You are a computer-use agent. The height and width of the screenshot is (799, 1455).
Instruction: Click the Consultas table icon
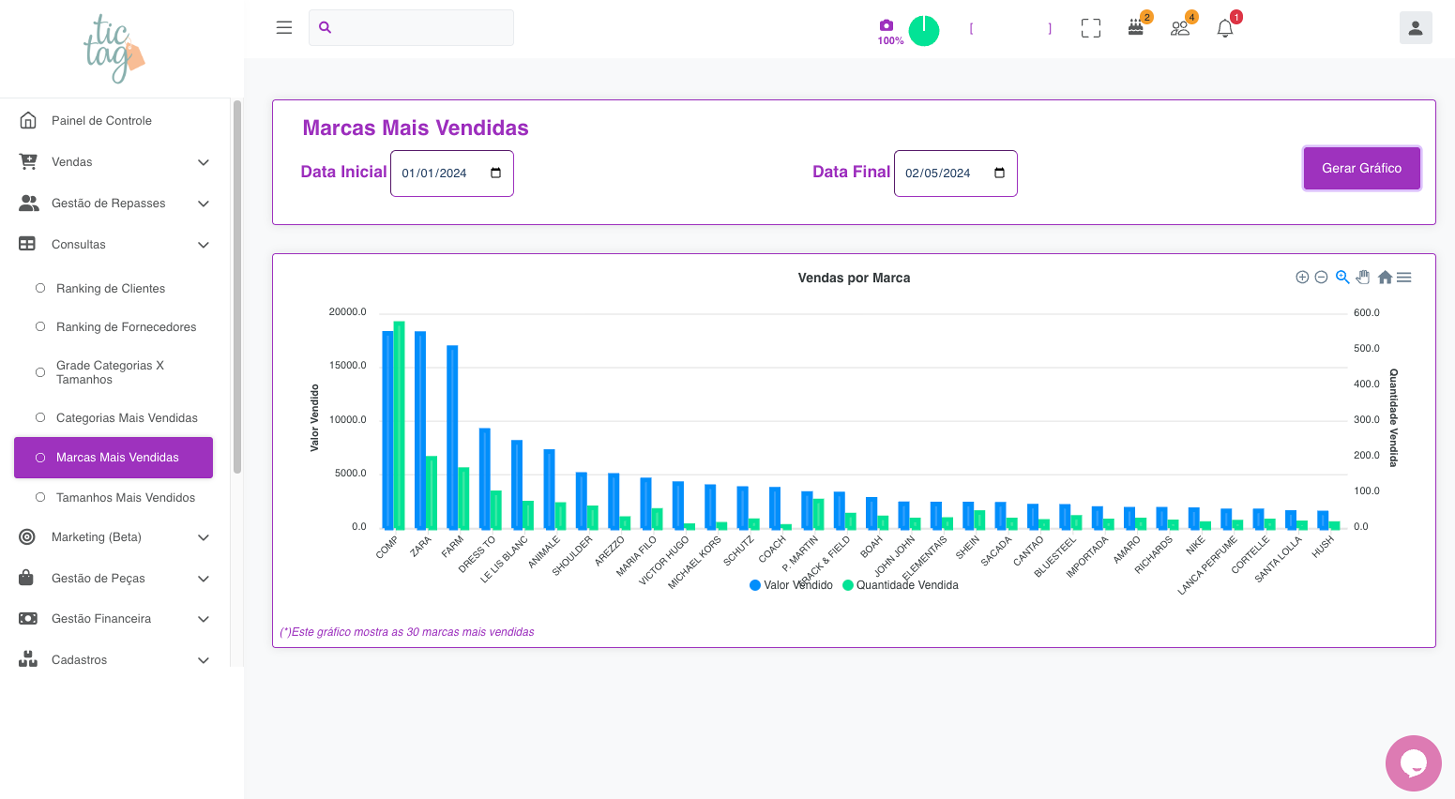click(x=28, y=244)
